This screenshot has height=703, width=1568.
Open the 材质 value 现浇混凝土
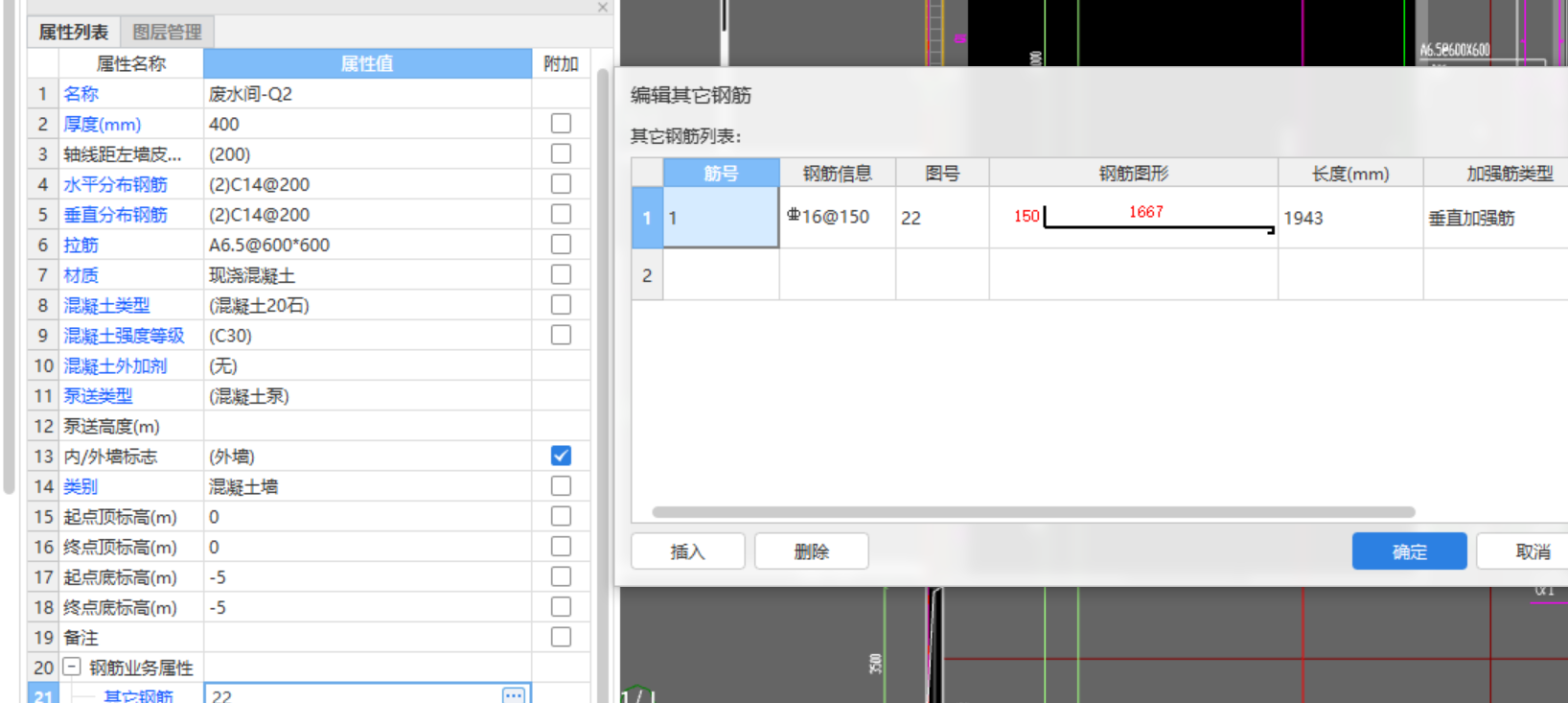[x=367, y=274]
